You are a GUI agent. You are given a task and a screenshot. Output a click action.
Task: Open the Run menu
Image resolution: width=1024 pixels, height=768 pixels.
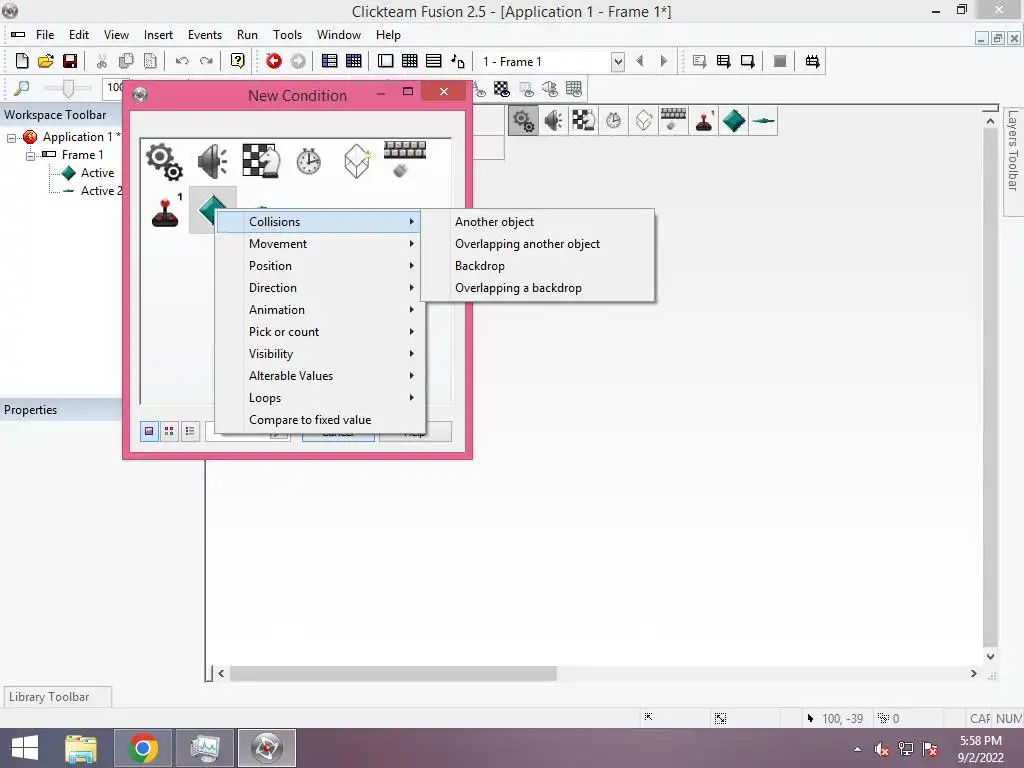[x=247, y=35]
